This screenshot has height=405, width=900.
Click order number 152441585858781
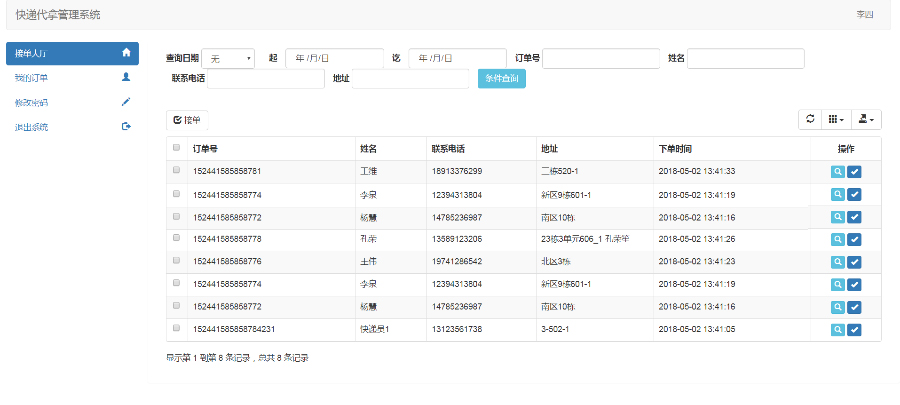[x=227, y=172]
